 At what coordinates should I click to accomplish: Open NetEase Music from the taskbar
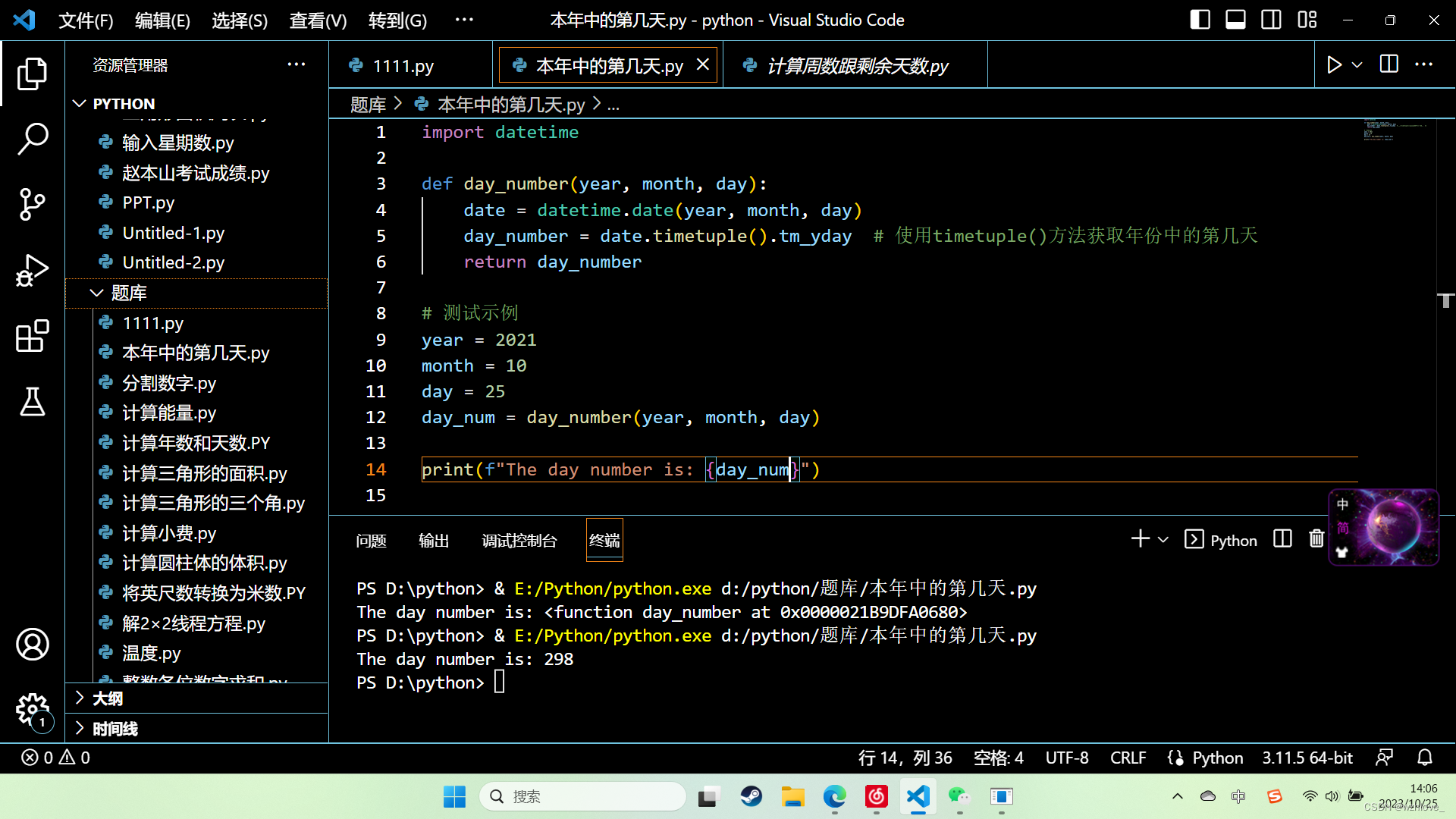click(x=876, y=796)
